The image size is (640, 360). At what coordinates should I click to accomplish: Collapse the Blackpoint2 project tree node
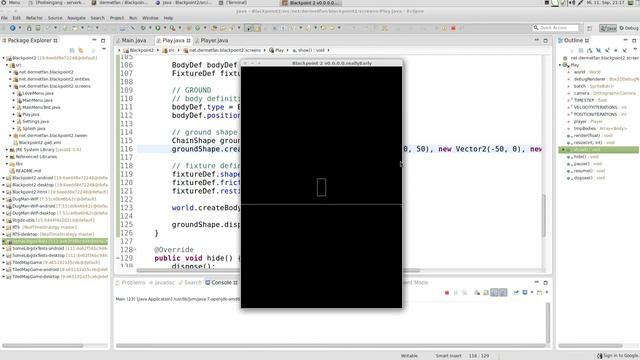4,58
